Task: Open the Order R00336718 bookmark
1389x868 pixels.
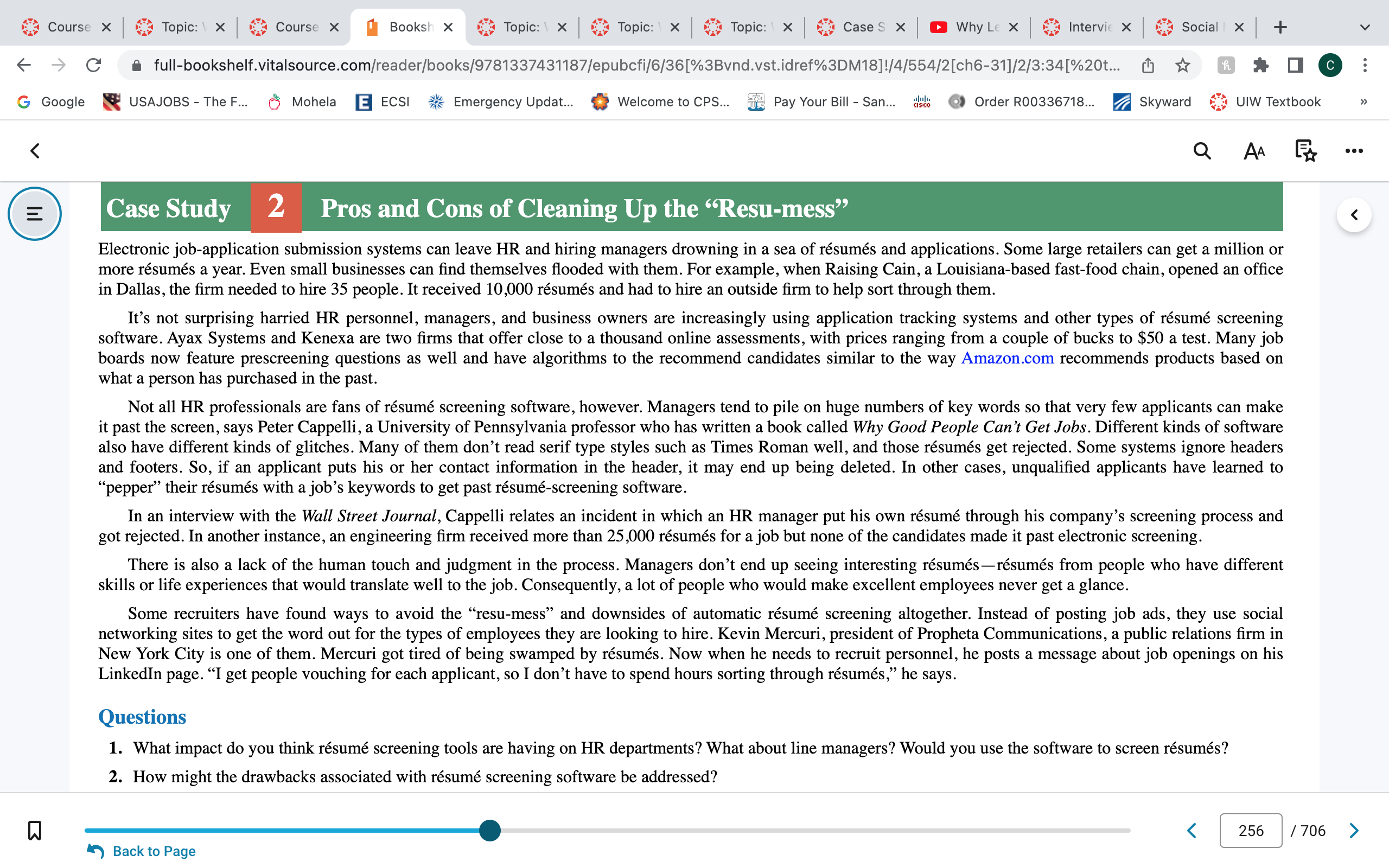Action: click(1022, 101)
